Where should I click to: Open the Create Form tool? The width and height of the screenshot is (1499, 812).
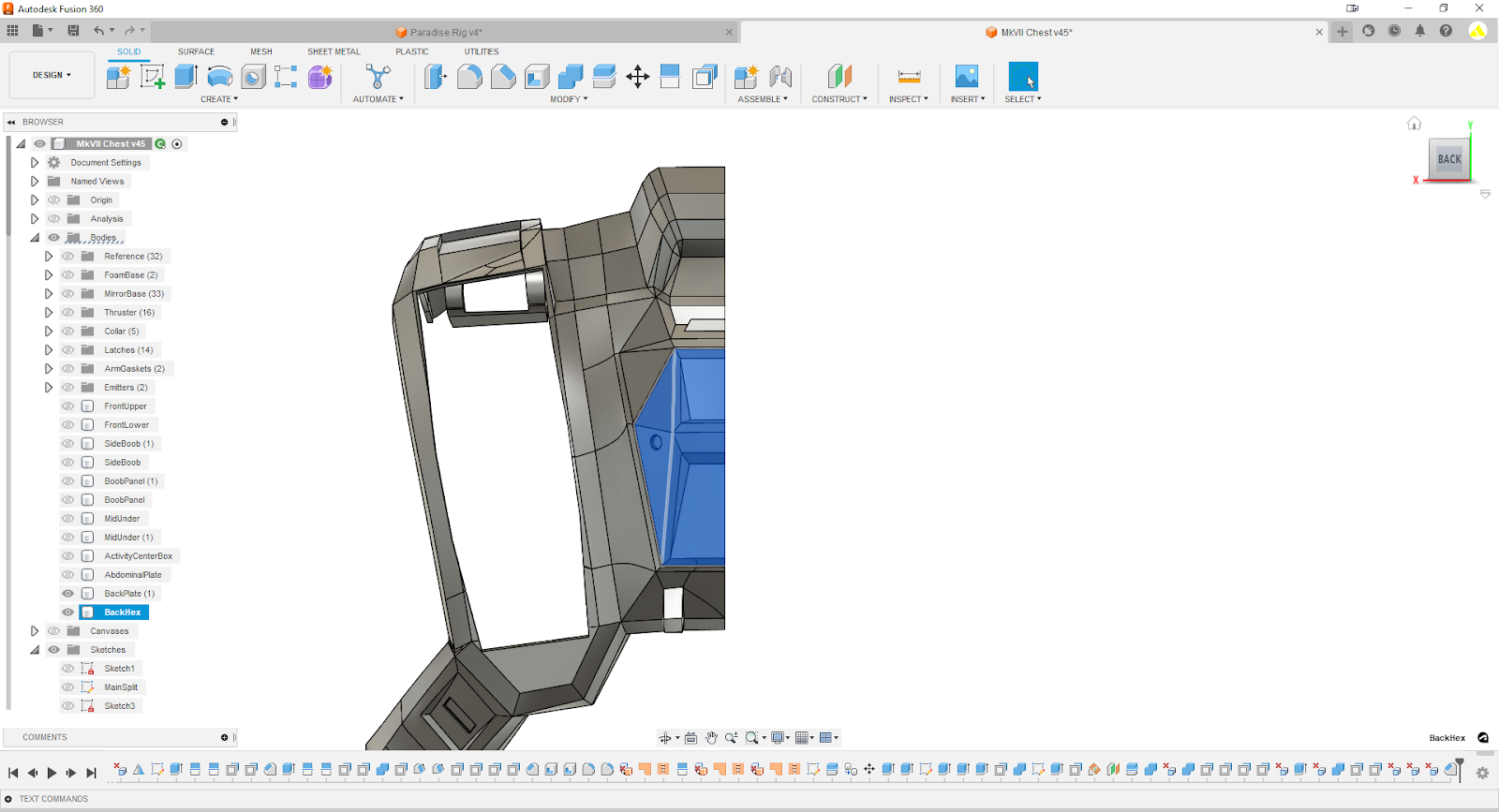(320, 77)
